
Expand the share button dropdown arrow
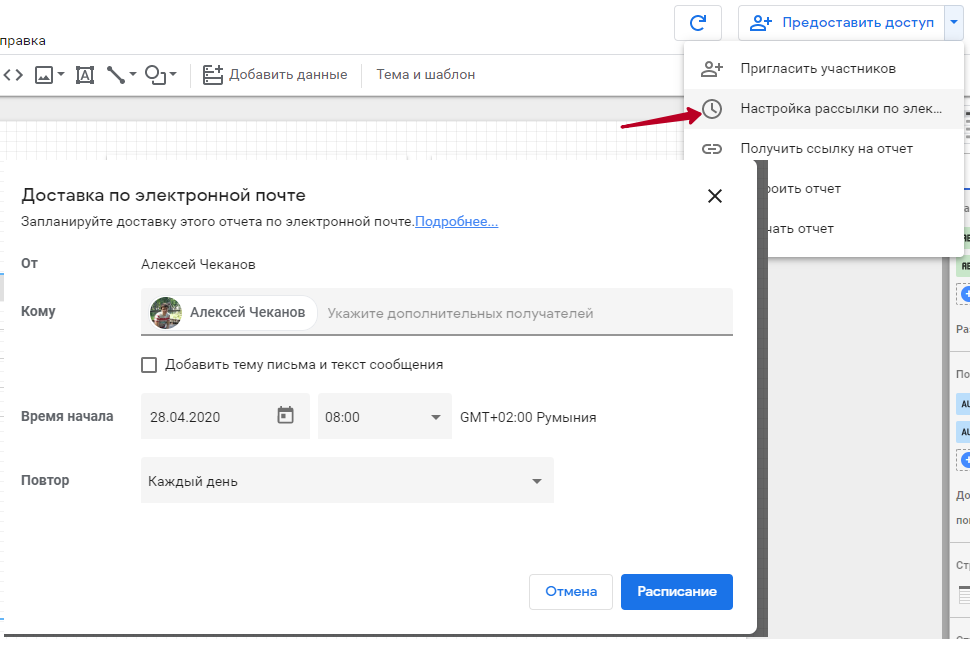[x=953, y=22]
